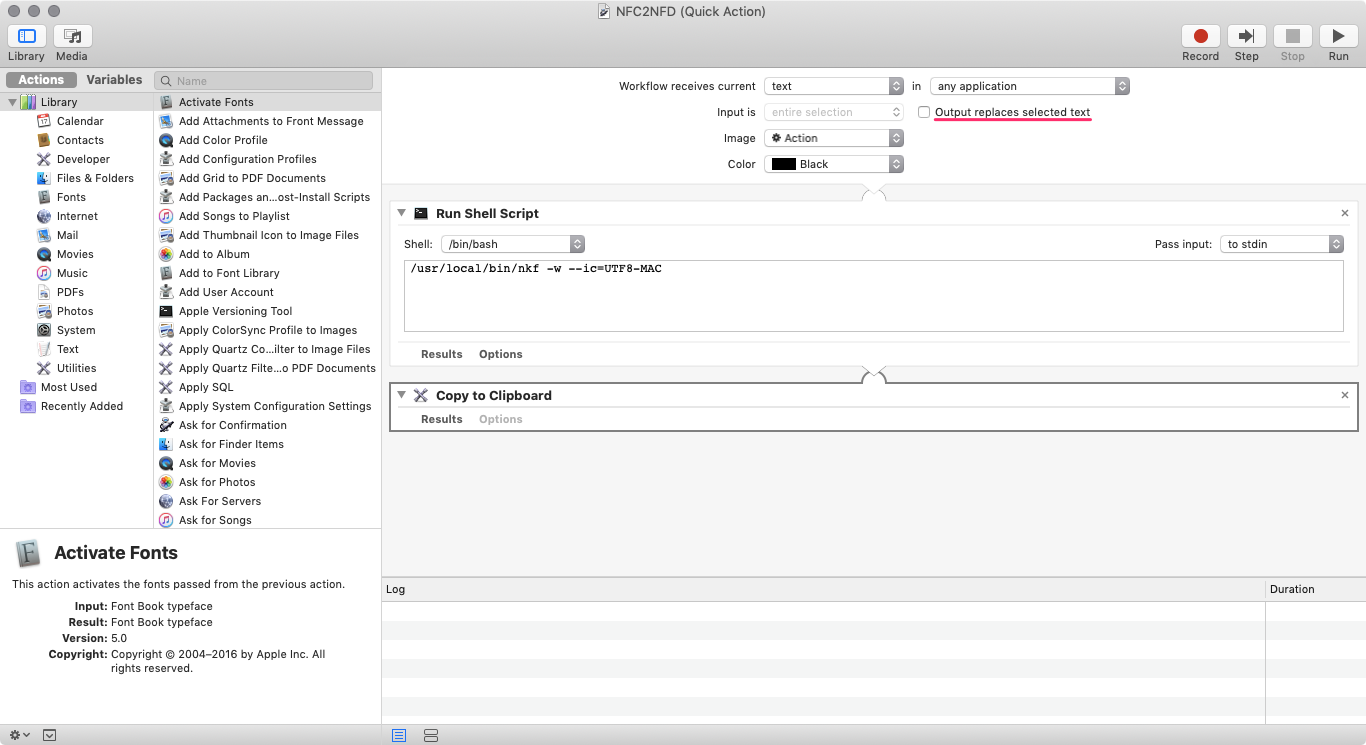The image size is (1366, 745).
Task: Close the Copy to Clipboard action
Action: tap(1345, 395)
